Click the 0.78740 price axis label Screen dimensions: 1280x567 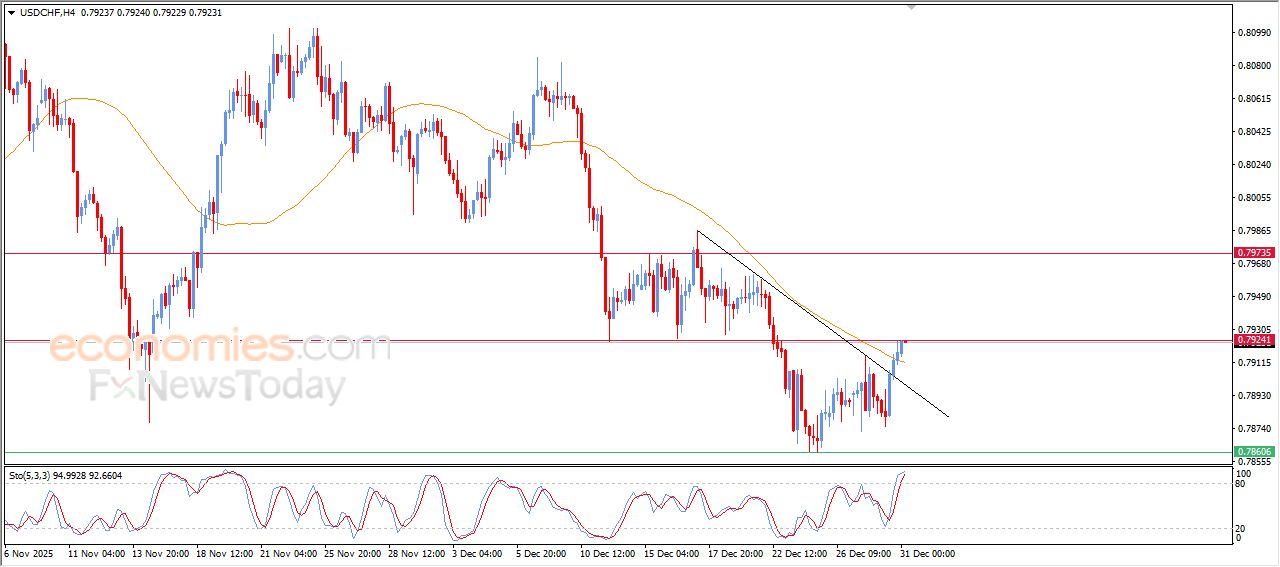1253,428
